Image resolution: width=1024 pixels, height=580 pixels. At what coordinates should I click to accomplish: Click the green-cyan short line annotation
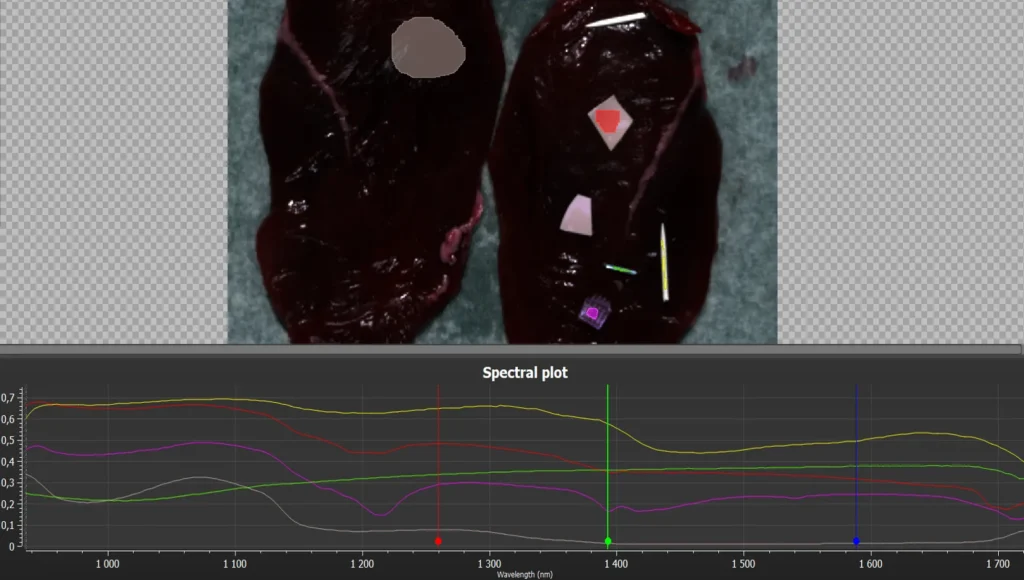620,269
